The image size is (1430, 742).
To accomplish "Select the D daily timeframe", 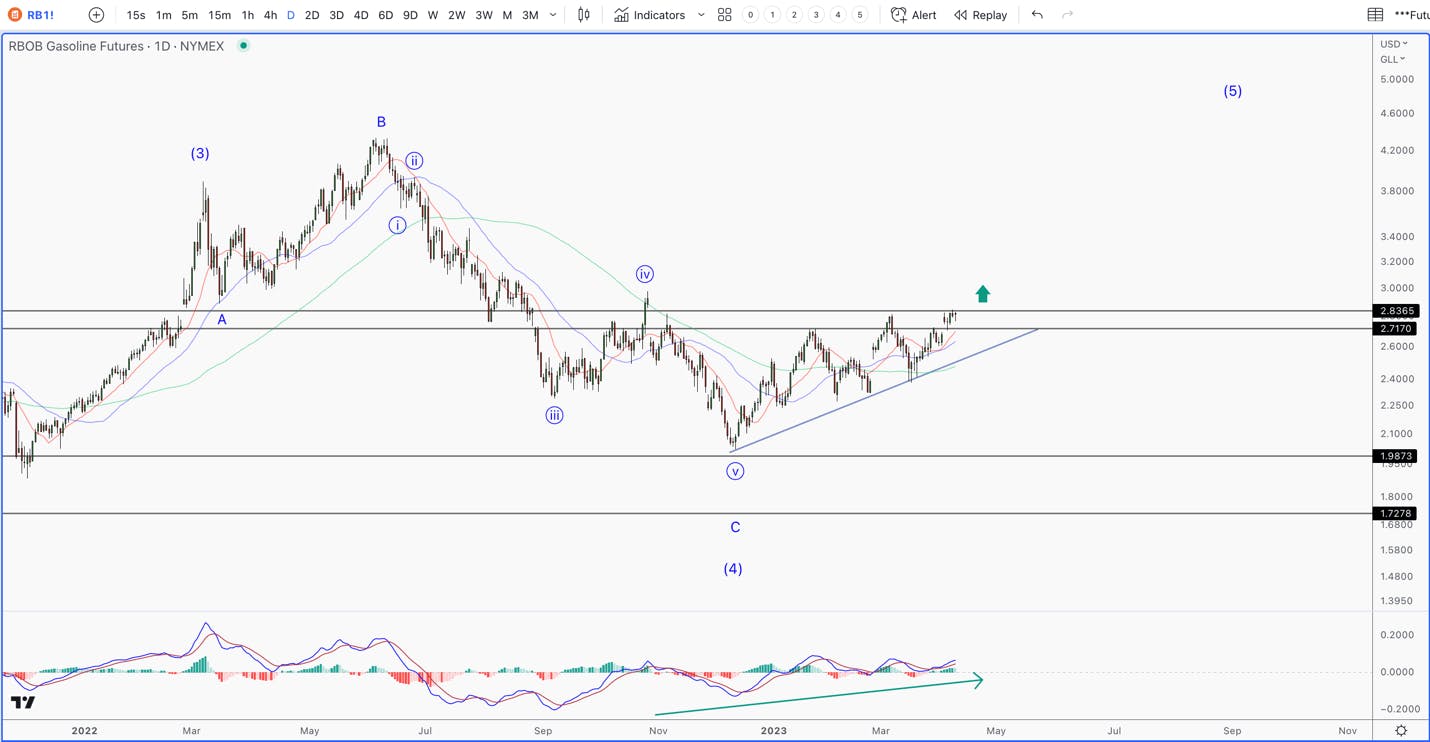I will point(291,15).
